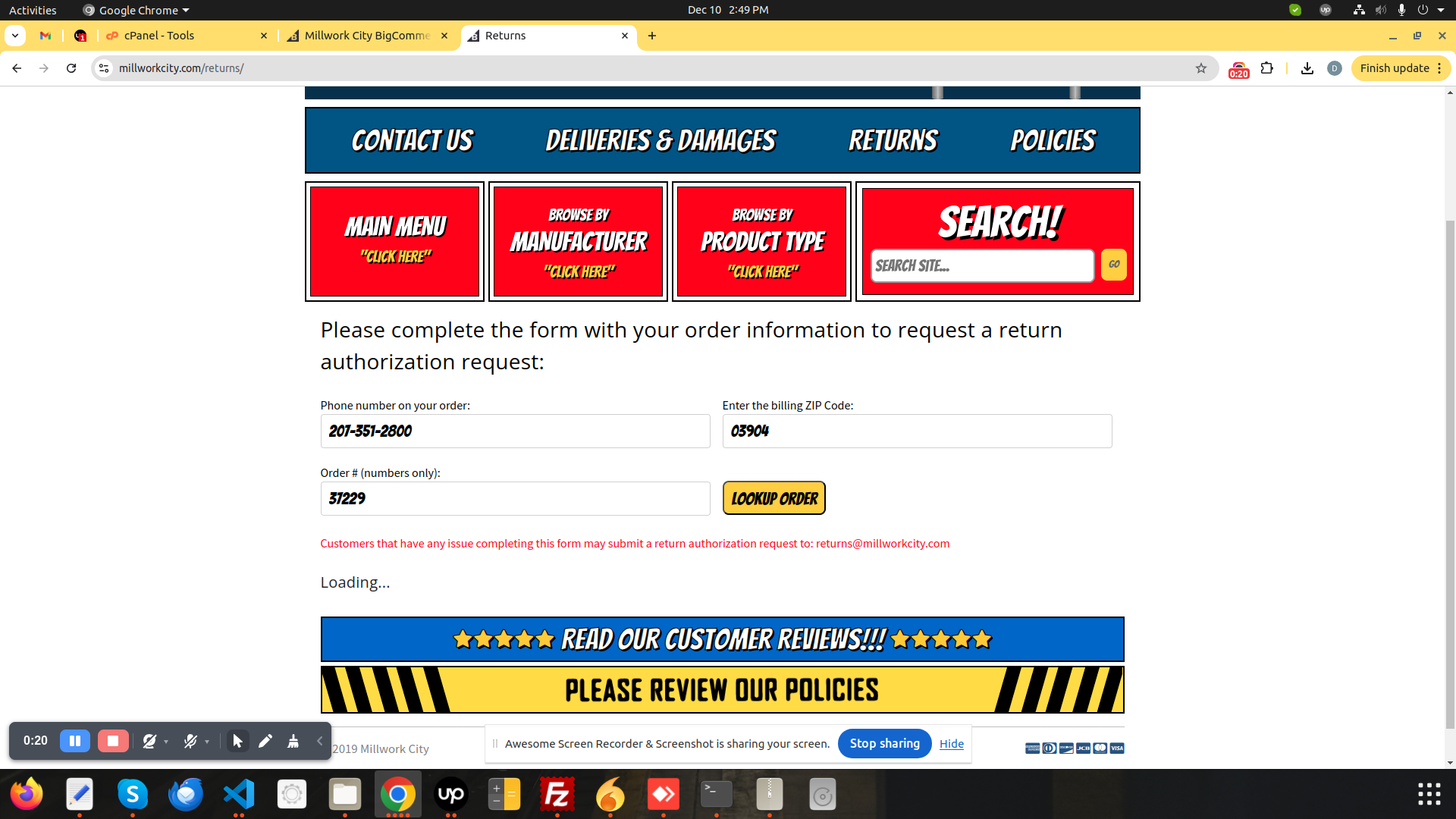
Task: Open the Files manager from dock
Action: 345,794
